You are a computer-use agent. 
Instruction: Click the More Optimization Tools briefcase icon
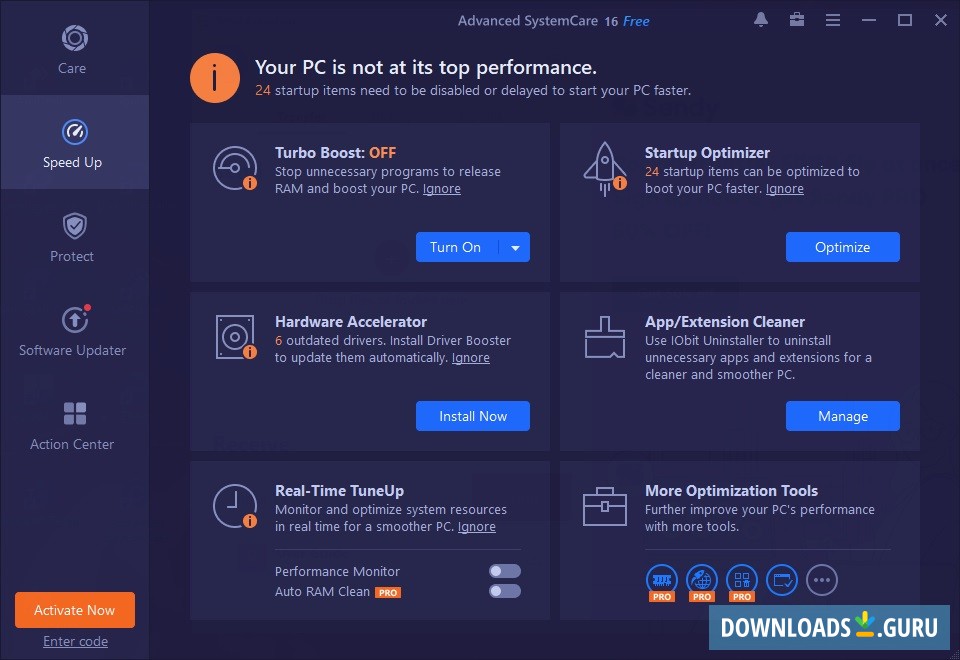coord(605,507)
